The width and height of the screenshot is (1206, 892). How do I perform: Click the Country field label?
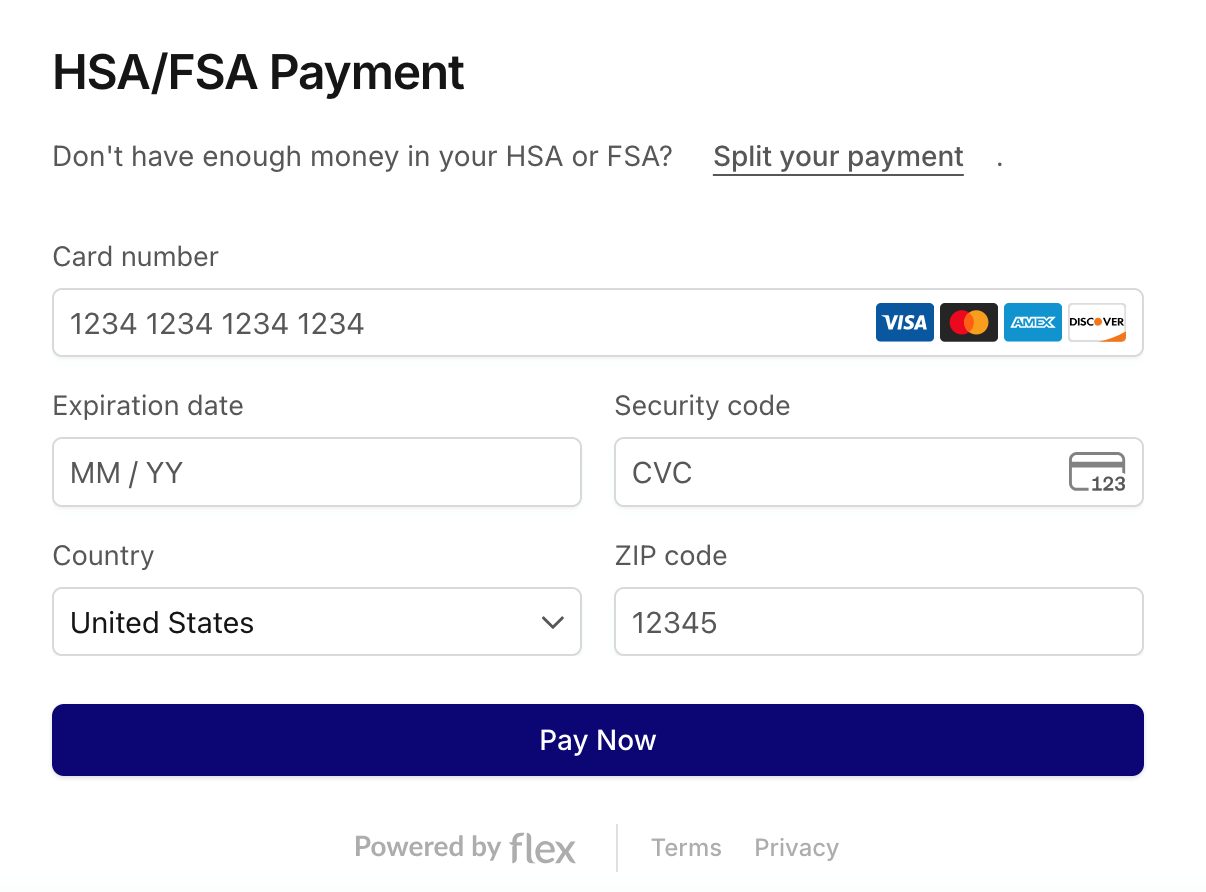point(103,556)
